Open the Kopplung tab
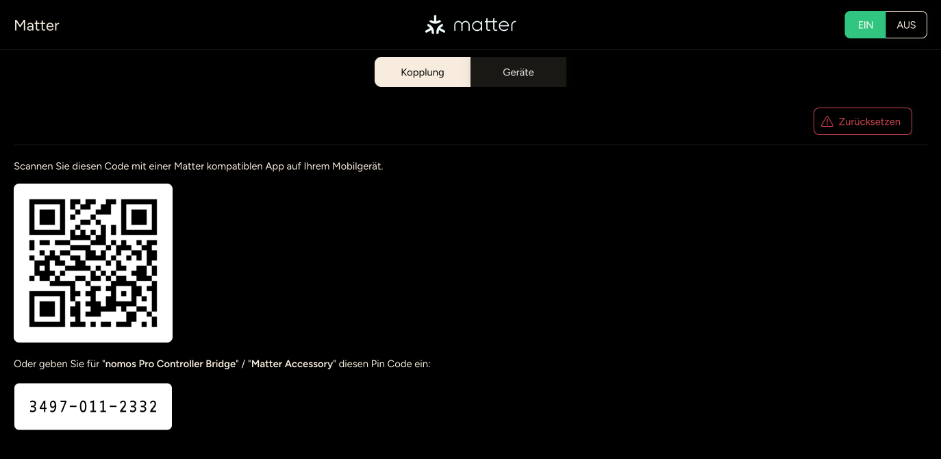 [422, 72]
